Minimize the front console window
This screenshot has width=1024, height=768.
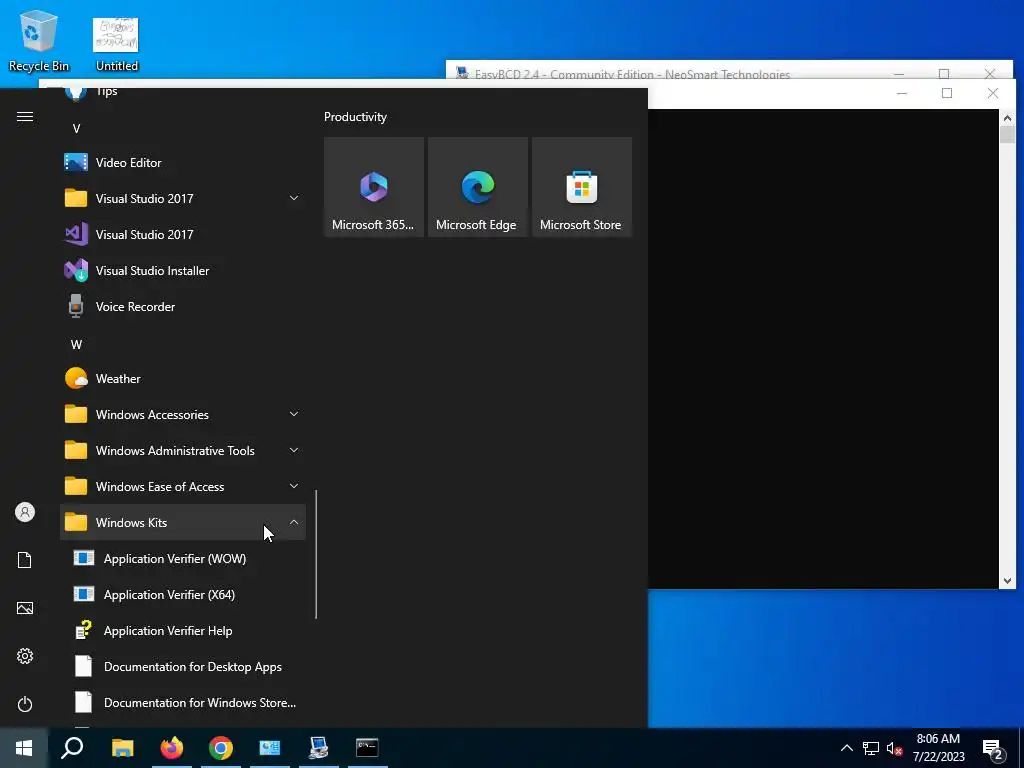pyautogui.click(x=902, y=93)
